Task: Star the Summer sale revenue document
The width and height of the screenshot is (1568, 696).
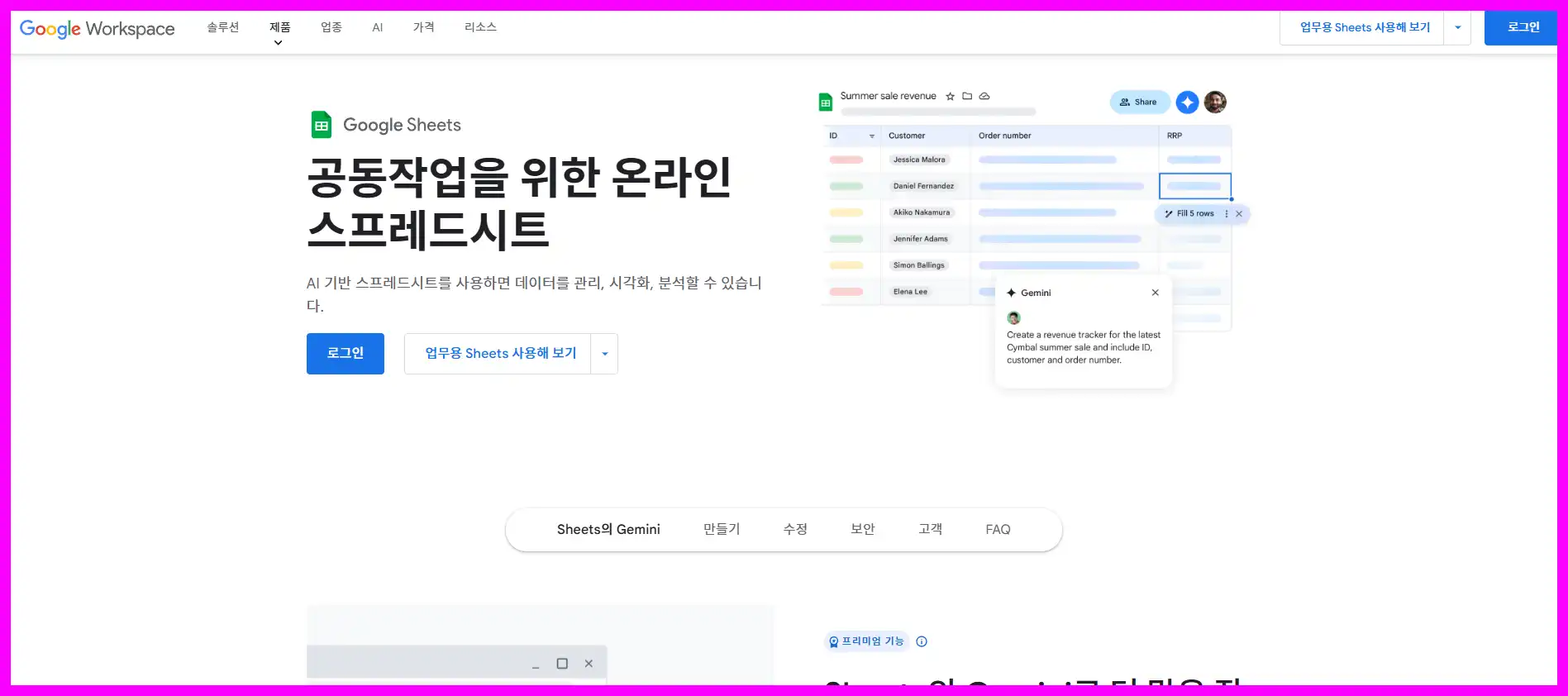Action: click(951, 97)
